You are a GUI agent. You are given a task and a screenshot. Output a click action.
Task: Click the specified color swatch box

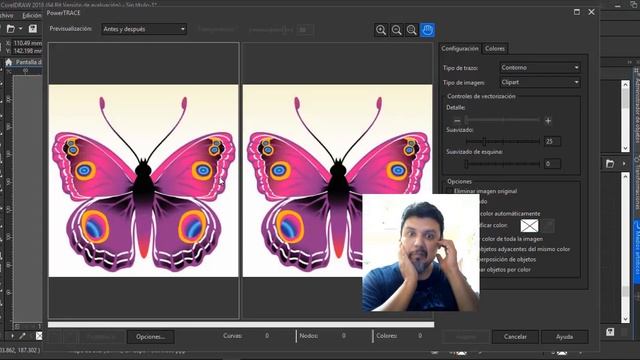(529, 225)
